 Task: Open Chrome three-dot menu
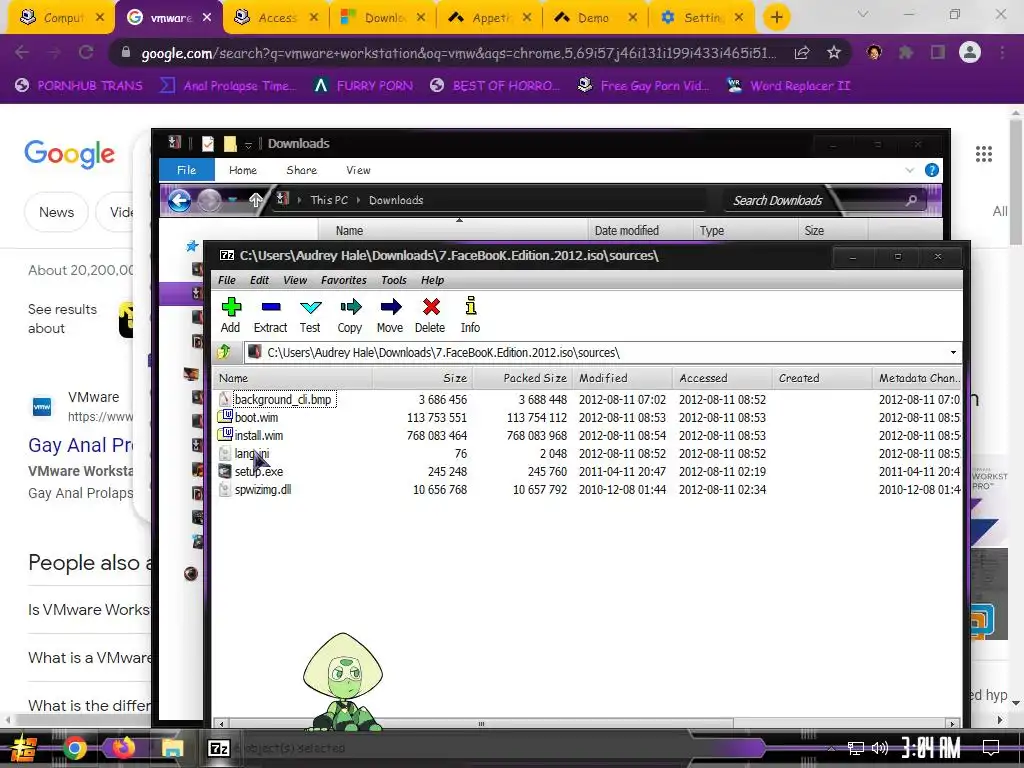[1002, 52]
